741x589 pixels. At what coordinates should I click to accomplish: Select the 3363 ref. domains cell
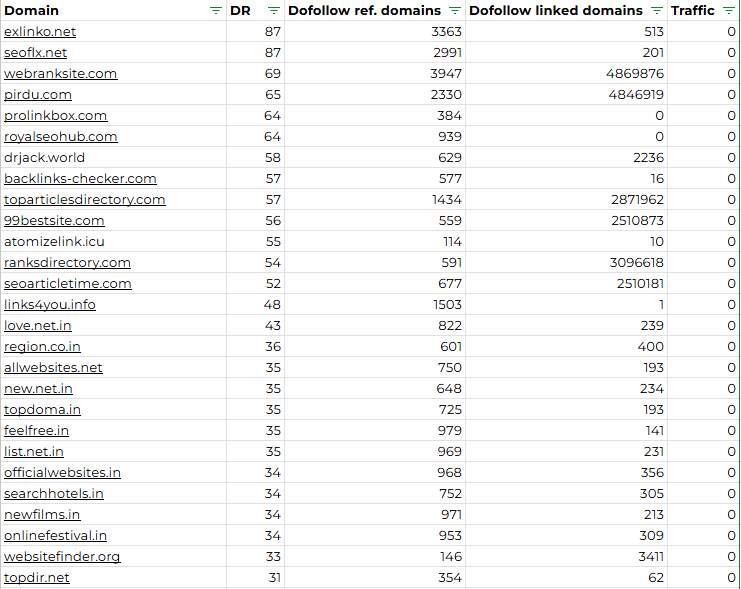coord(375,32)
